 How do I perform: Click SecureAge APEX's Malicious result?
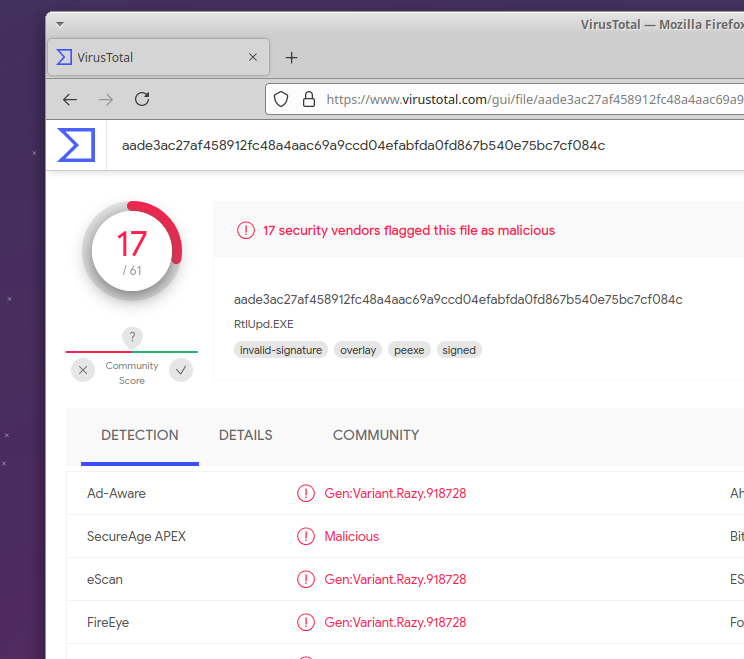point(352,537)
